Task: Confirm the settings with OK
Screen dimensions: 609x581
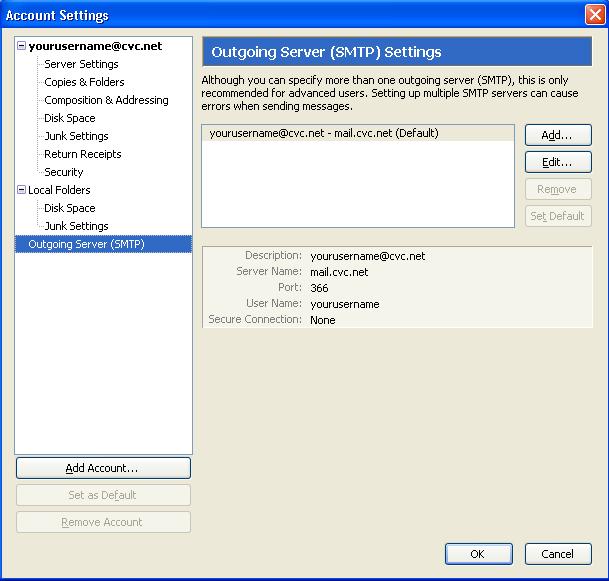Action: pyautogui.click(x=478, y=554)
